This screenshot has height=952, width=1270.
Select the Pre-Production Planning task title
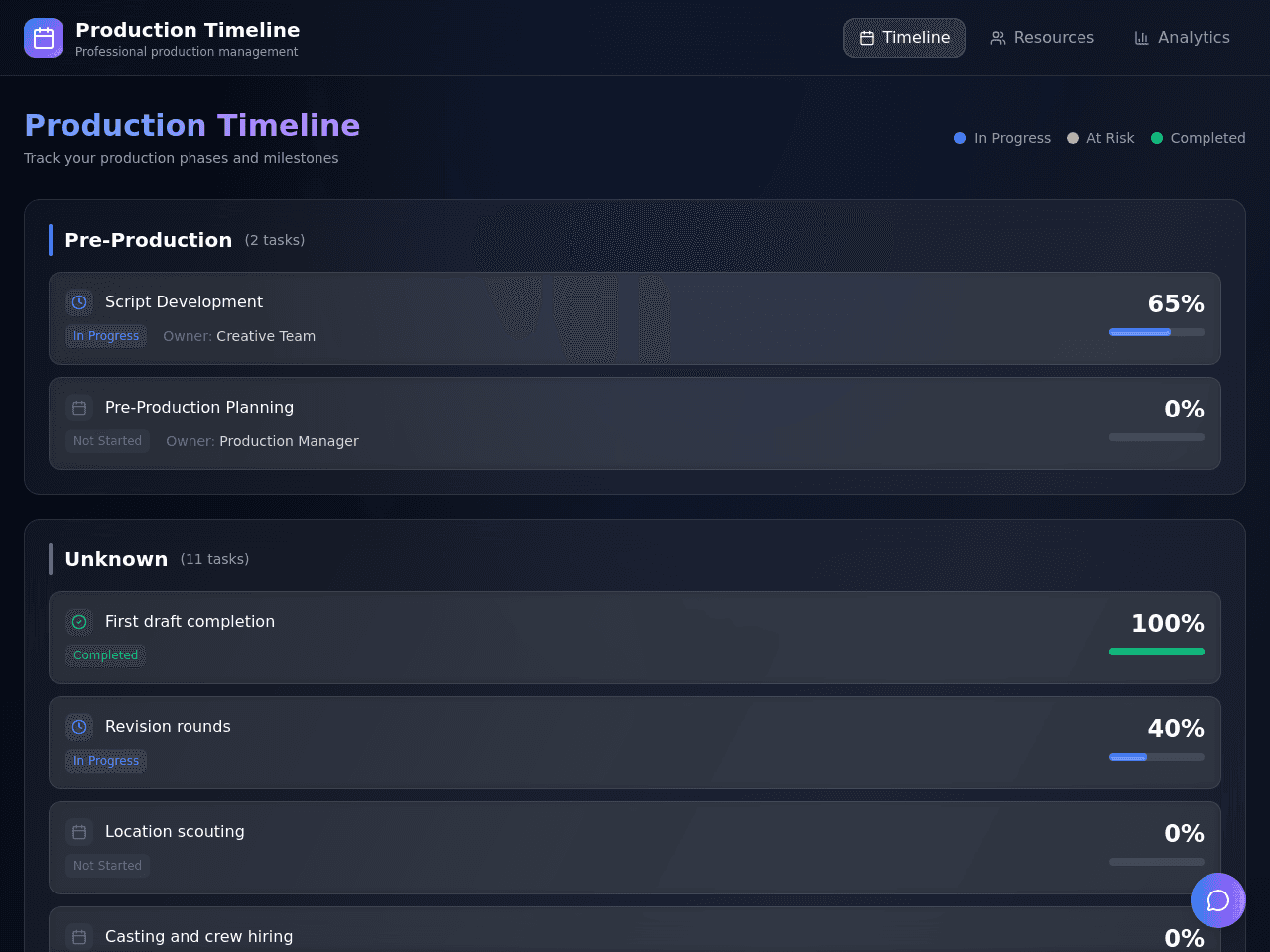pyautogui.click(x=199, y=408)
